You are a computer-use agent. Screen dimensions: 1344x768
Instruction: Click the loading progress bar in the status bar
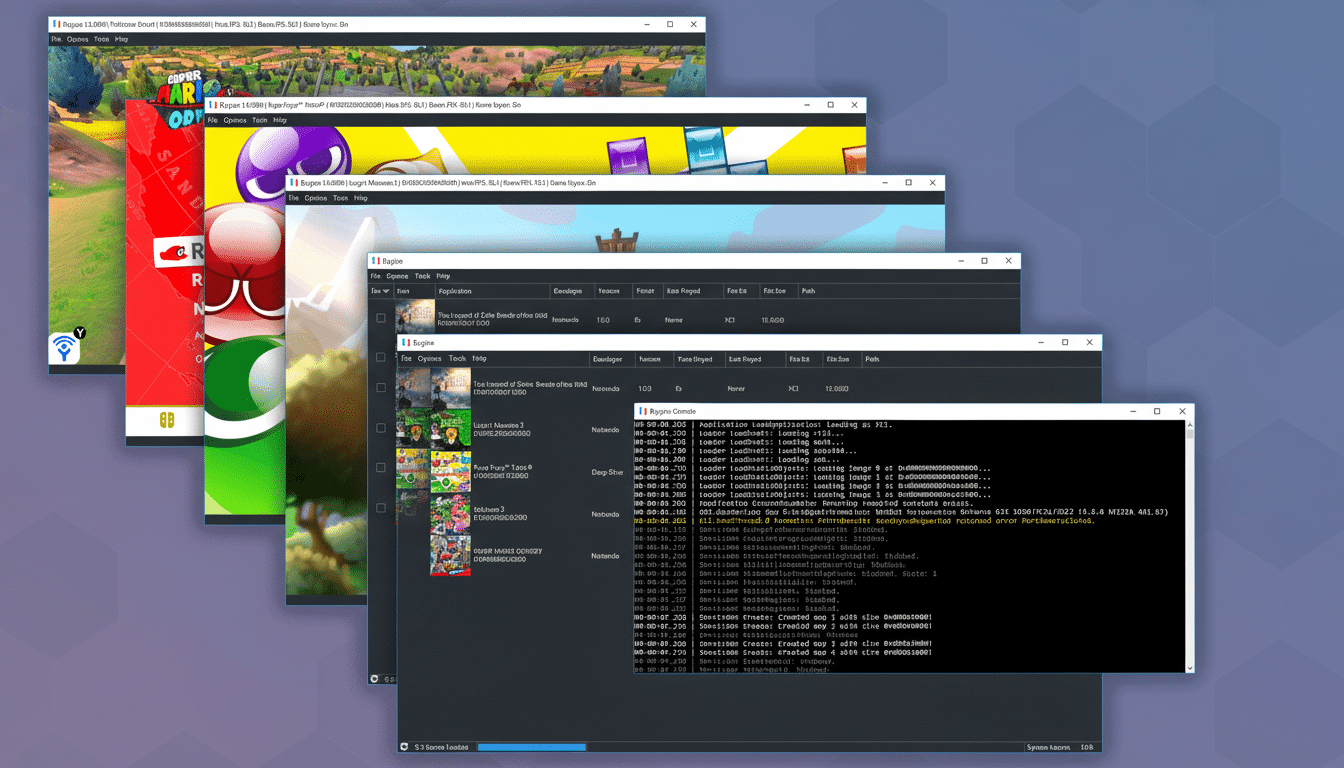[x=531, y=746]
